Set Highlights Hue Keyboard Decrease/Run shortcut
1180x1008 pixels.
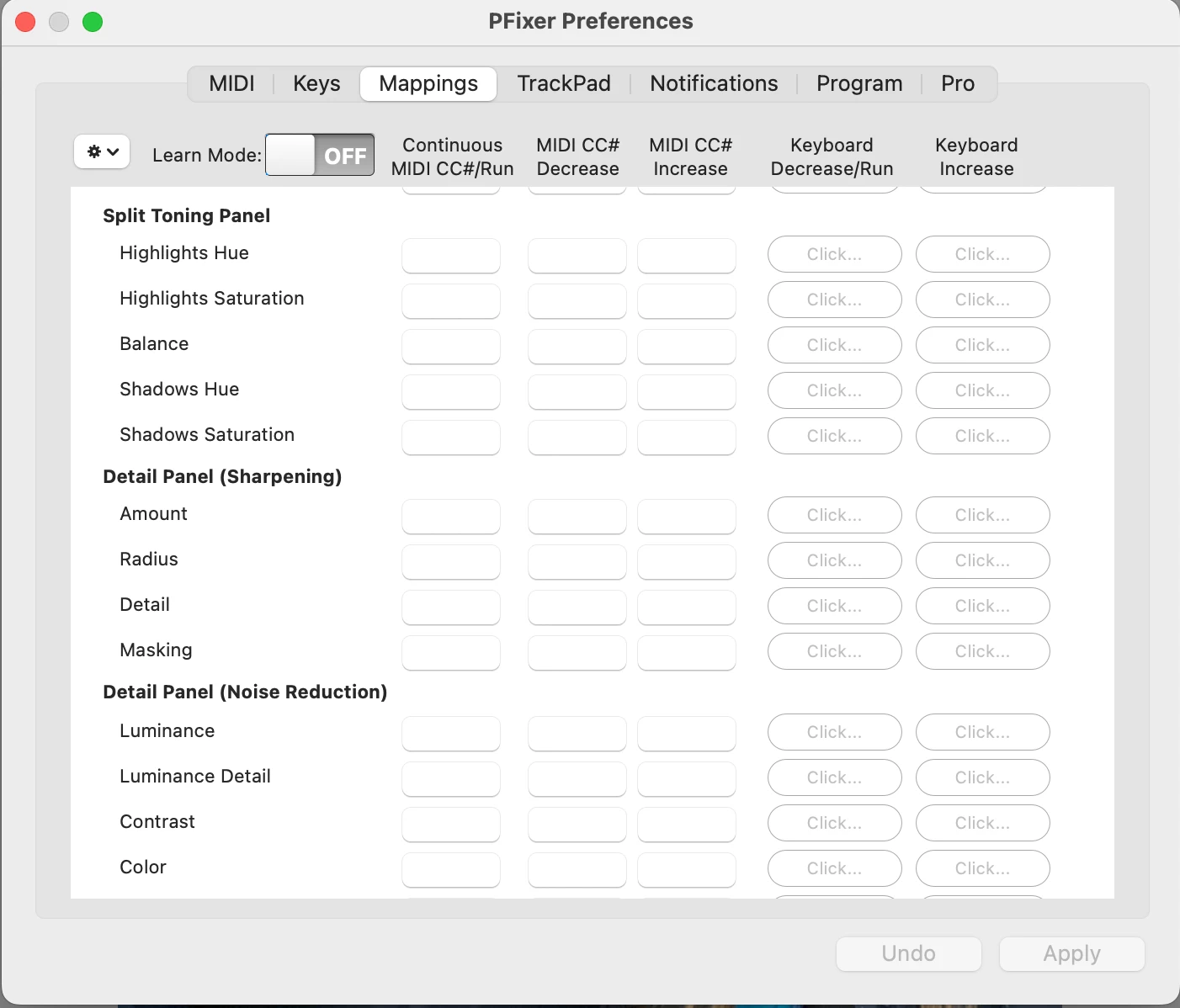click(835, 254)
